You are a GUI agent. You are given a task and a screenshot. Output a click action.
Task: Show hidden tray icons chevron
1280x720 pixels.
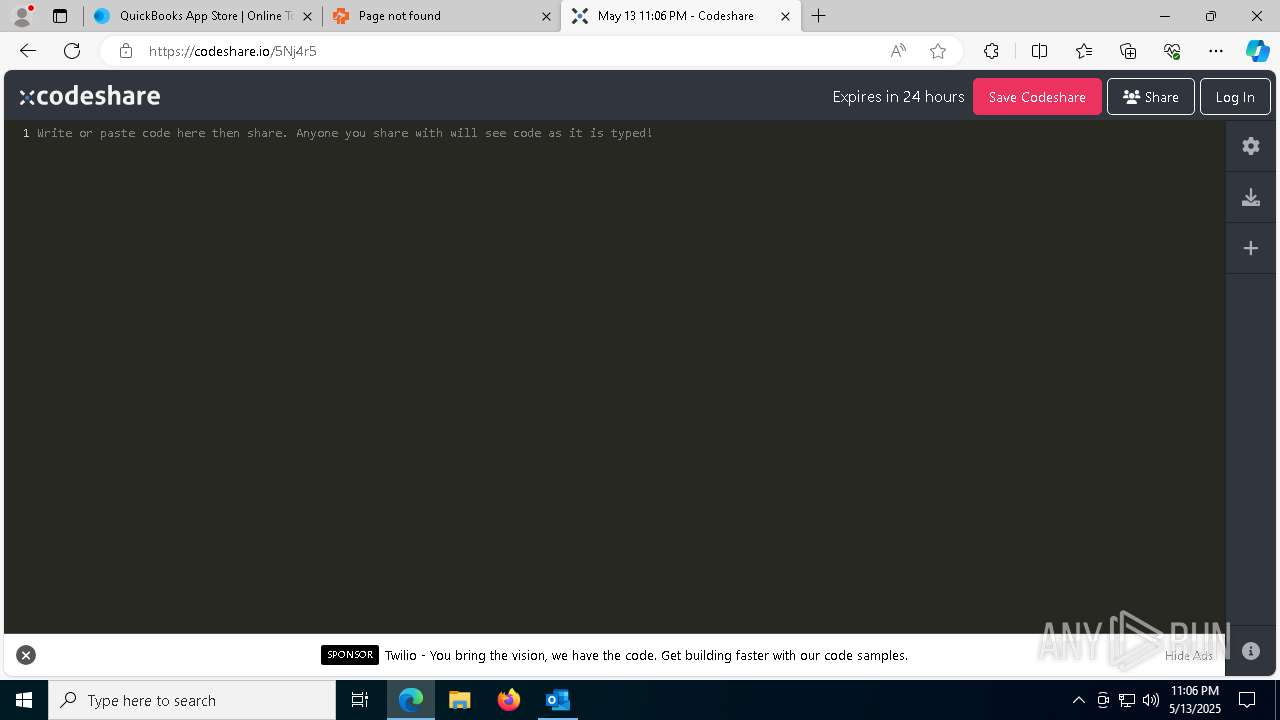(x=1078, y=700)
